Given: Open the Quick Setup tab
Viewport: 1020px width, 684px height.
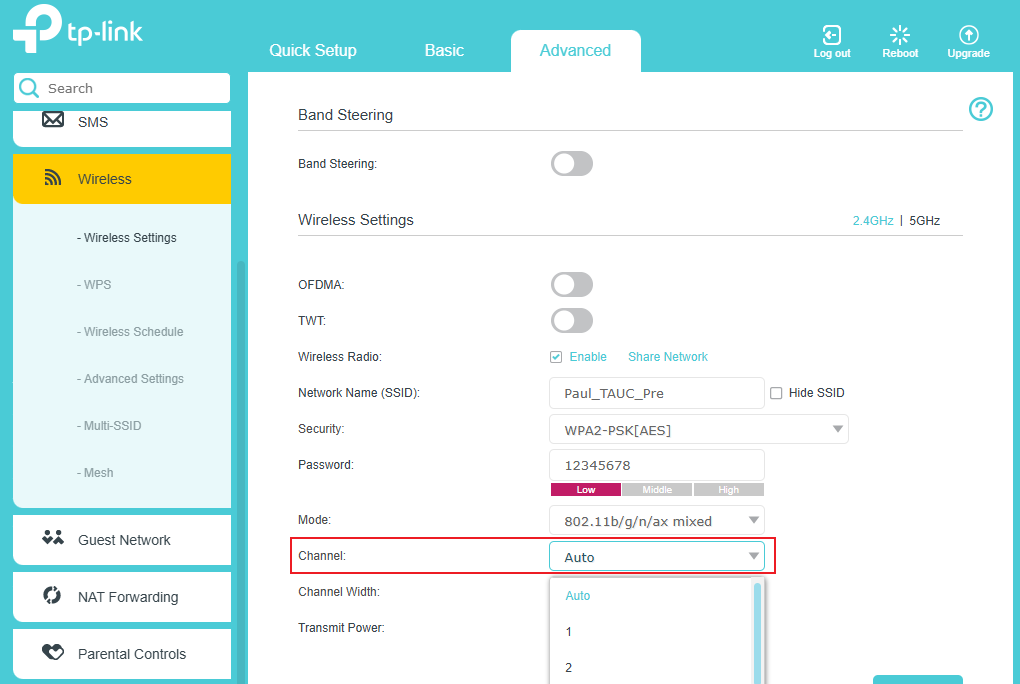Looking at the screenshot, I should tap(312, 48).
